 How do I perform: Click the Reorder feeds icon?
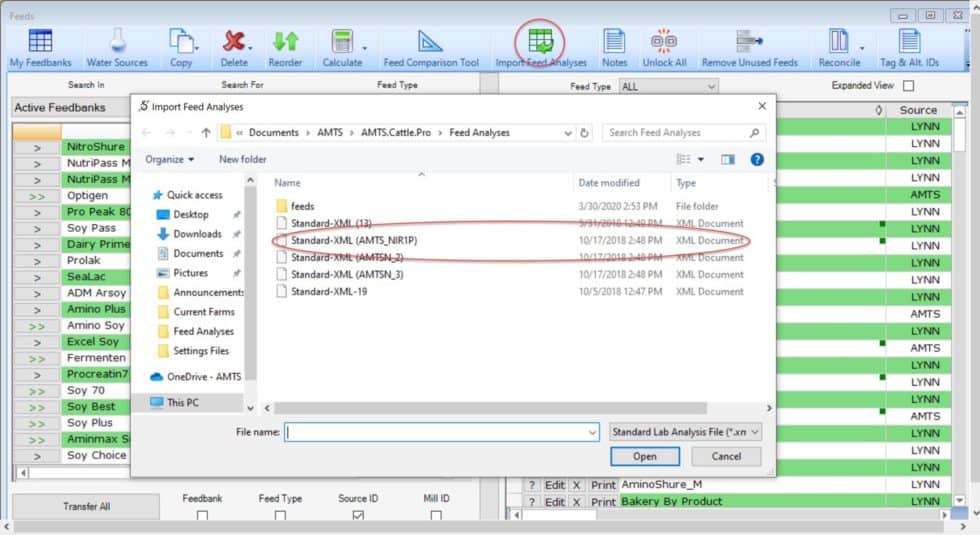(x=285, y=41)
